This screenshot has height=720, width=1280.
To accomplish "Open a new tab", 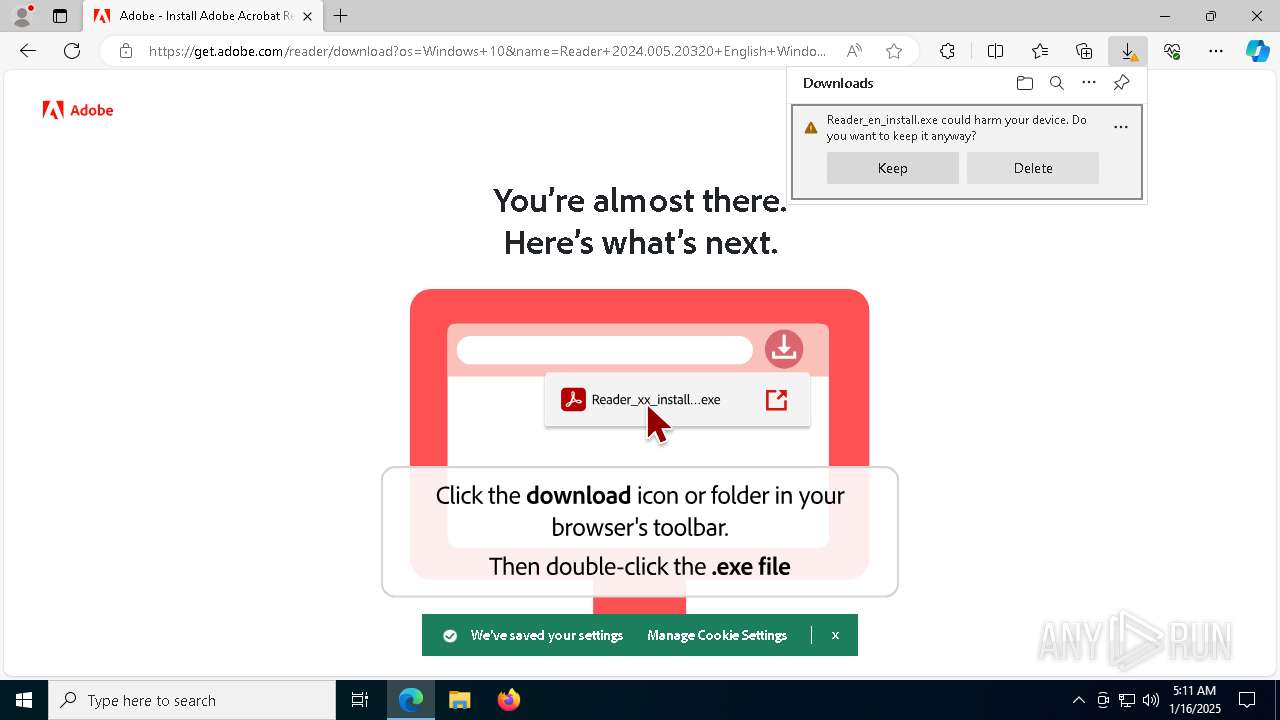I will [341, 16].
